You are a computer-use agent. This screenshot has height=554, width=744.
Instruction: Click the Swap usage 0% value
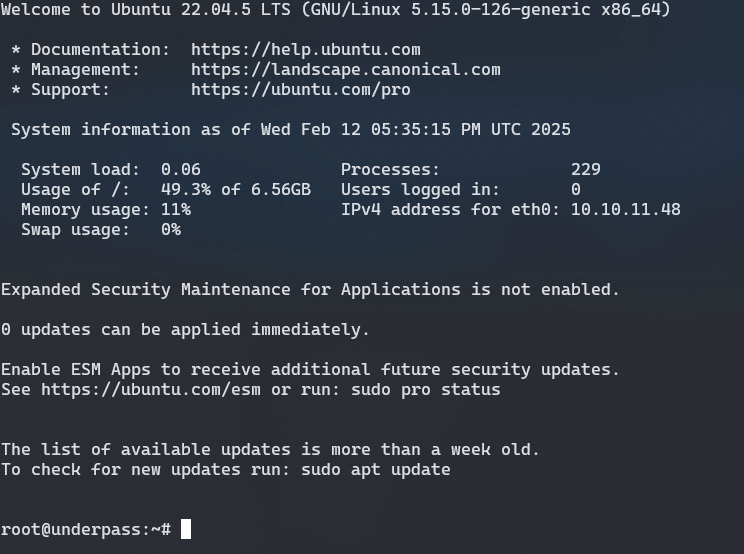pos(170,229)
